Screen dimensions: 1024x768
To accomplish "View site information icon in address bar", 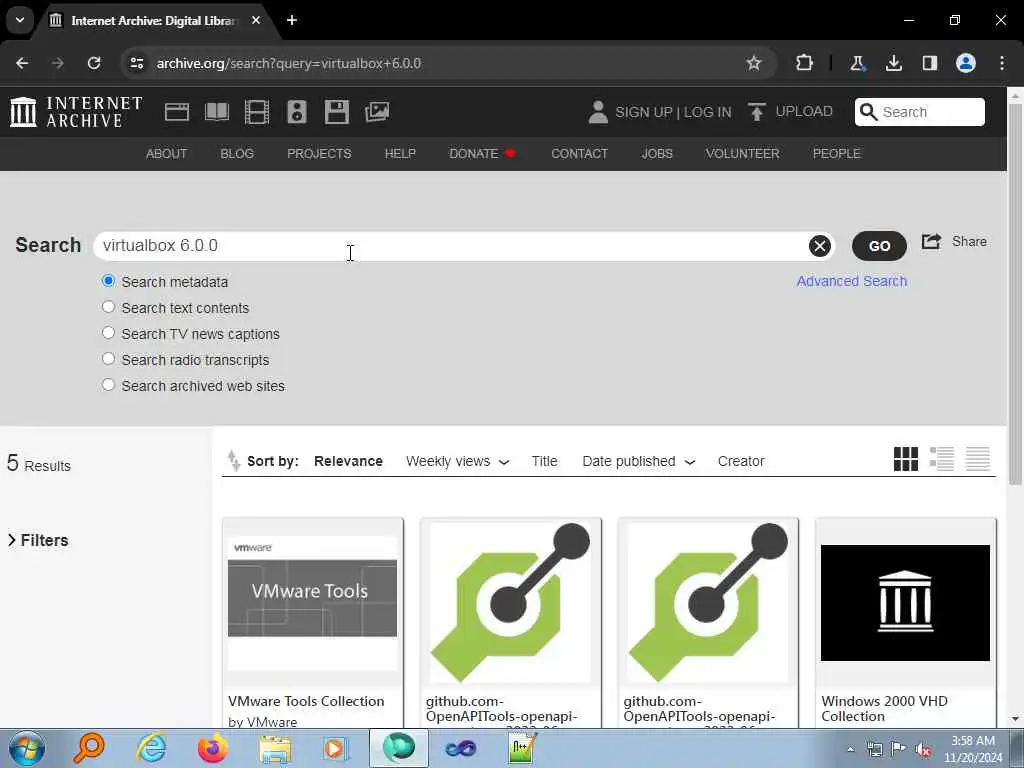I will tap(136, 63).
